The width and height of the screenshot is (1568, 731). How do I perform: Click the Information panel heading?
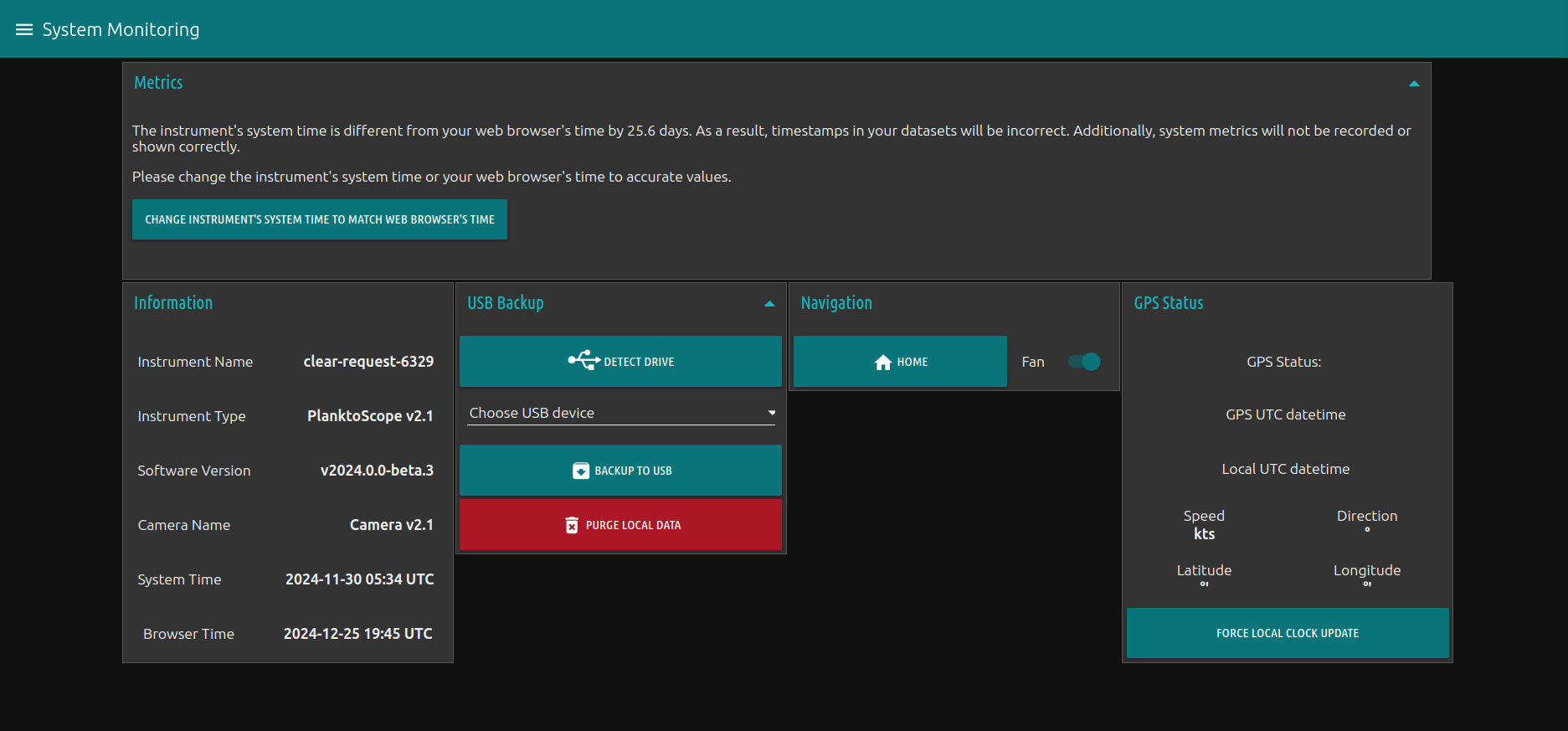pyautogui.click(x=173, y=303)
